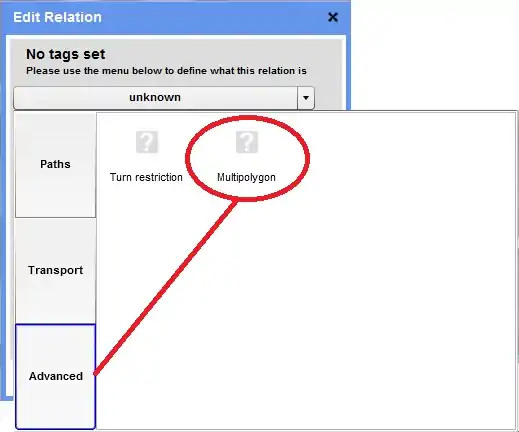
Task: Select the Advanced category tab
Action: 55,376
